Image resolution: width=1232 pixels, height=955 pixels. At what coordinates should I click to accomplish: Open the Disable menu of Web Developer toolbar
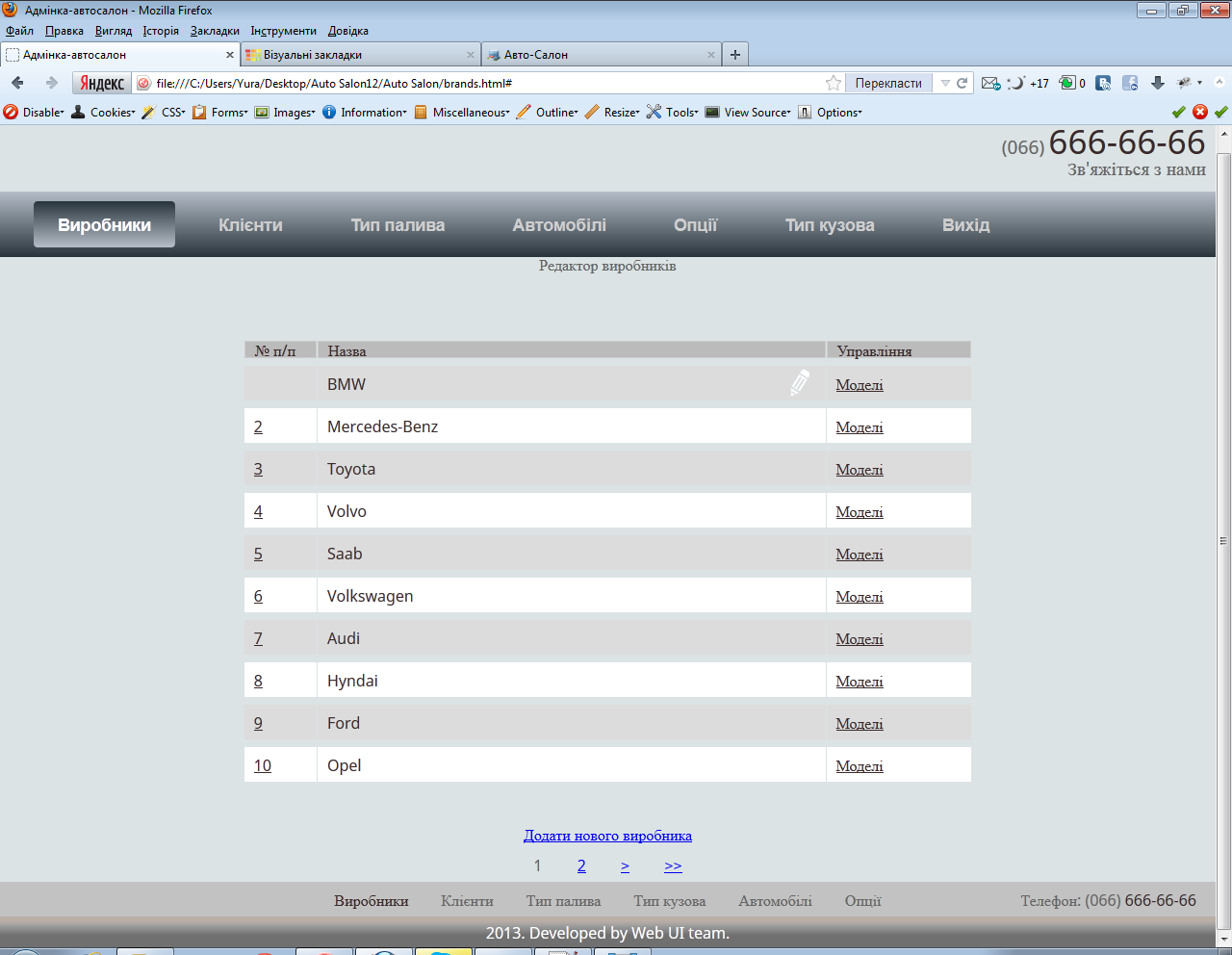click(34, 112)
